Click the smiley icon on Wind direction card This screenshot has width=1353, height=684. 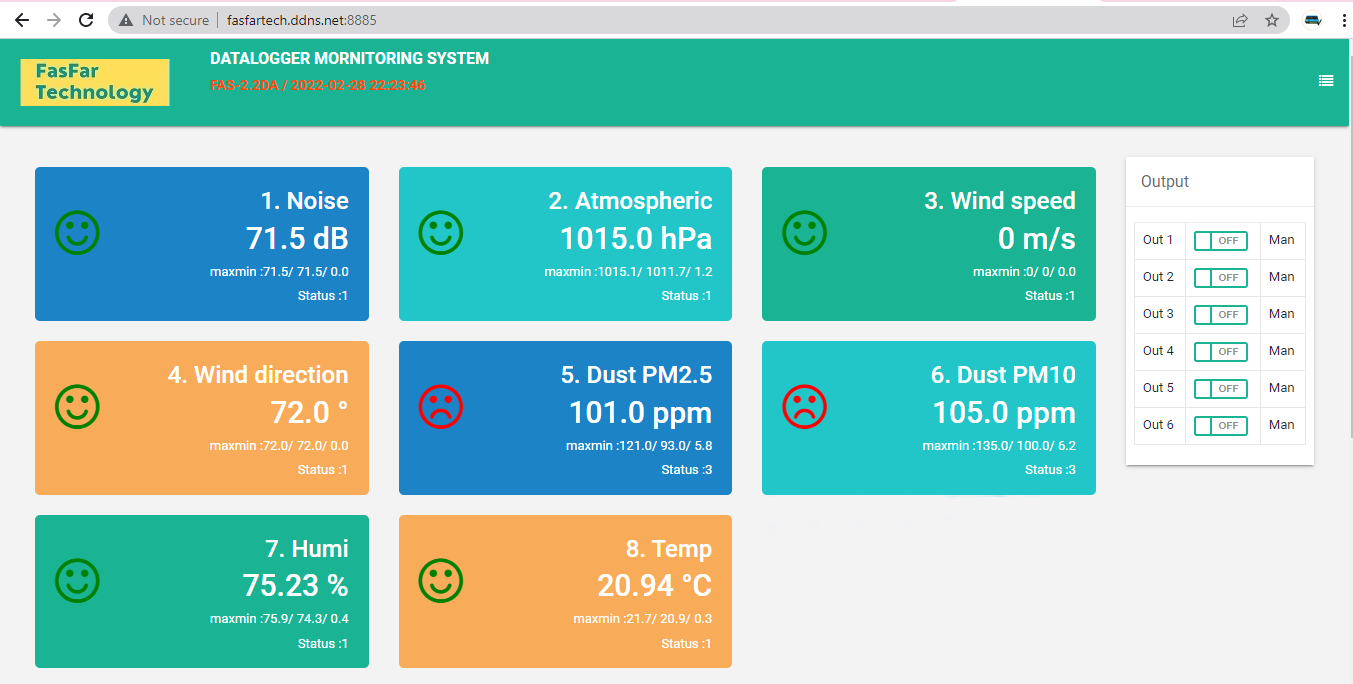77,406
